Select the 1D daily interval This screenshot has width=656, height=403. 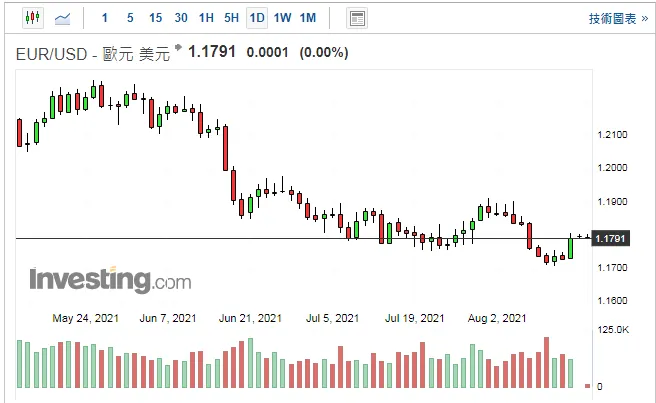[x=257, y=18]
